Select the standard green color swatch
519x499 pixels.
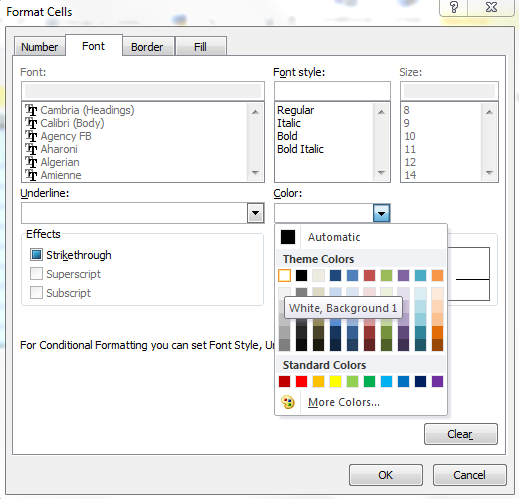pyautogui.click(x=369, y=381)
